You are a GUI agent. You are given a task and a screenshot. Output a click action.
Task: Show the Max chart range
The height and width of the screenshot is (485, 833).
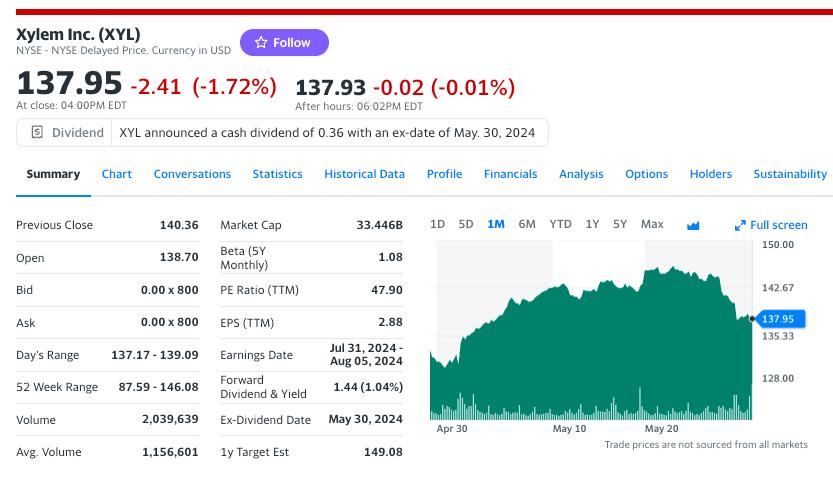(651, 224)
